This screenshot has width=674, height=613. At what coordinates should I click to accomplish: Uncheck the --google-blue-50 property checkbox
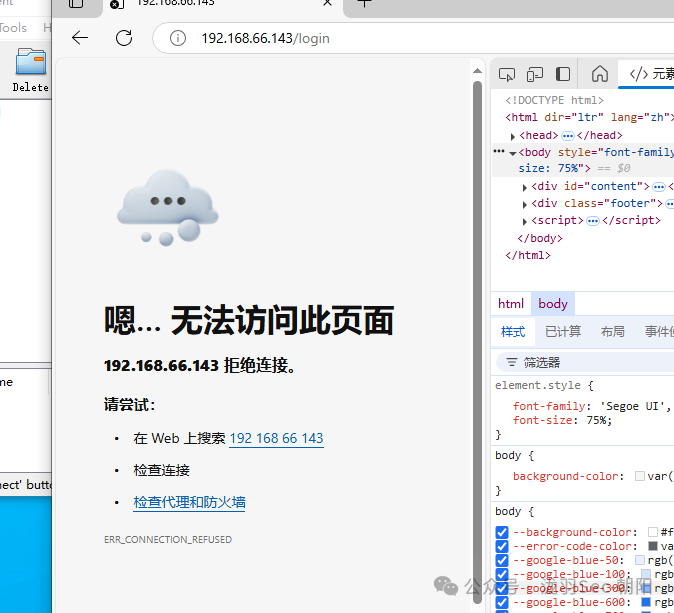tap(502, 561)
